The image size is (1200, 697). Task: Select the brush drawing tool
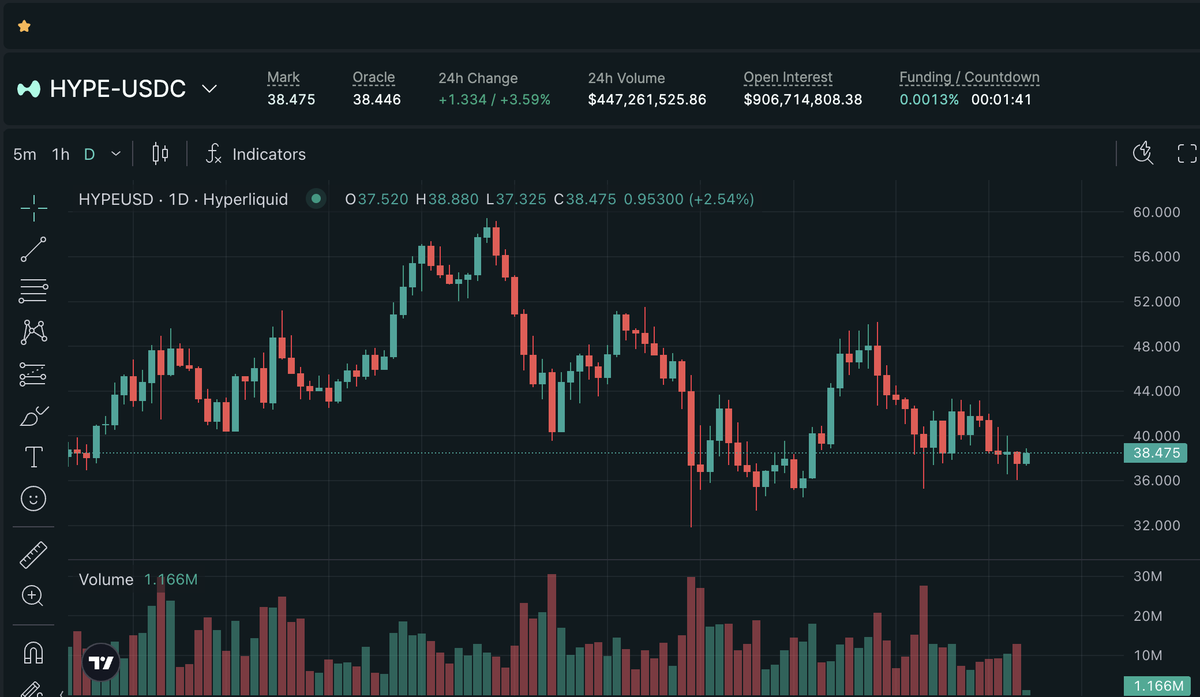click(x=33, y=415)
